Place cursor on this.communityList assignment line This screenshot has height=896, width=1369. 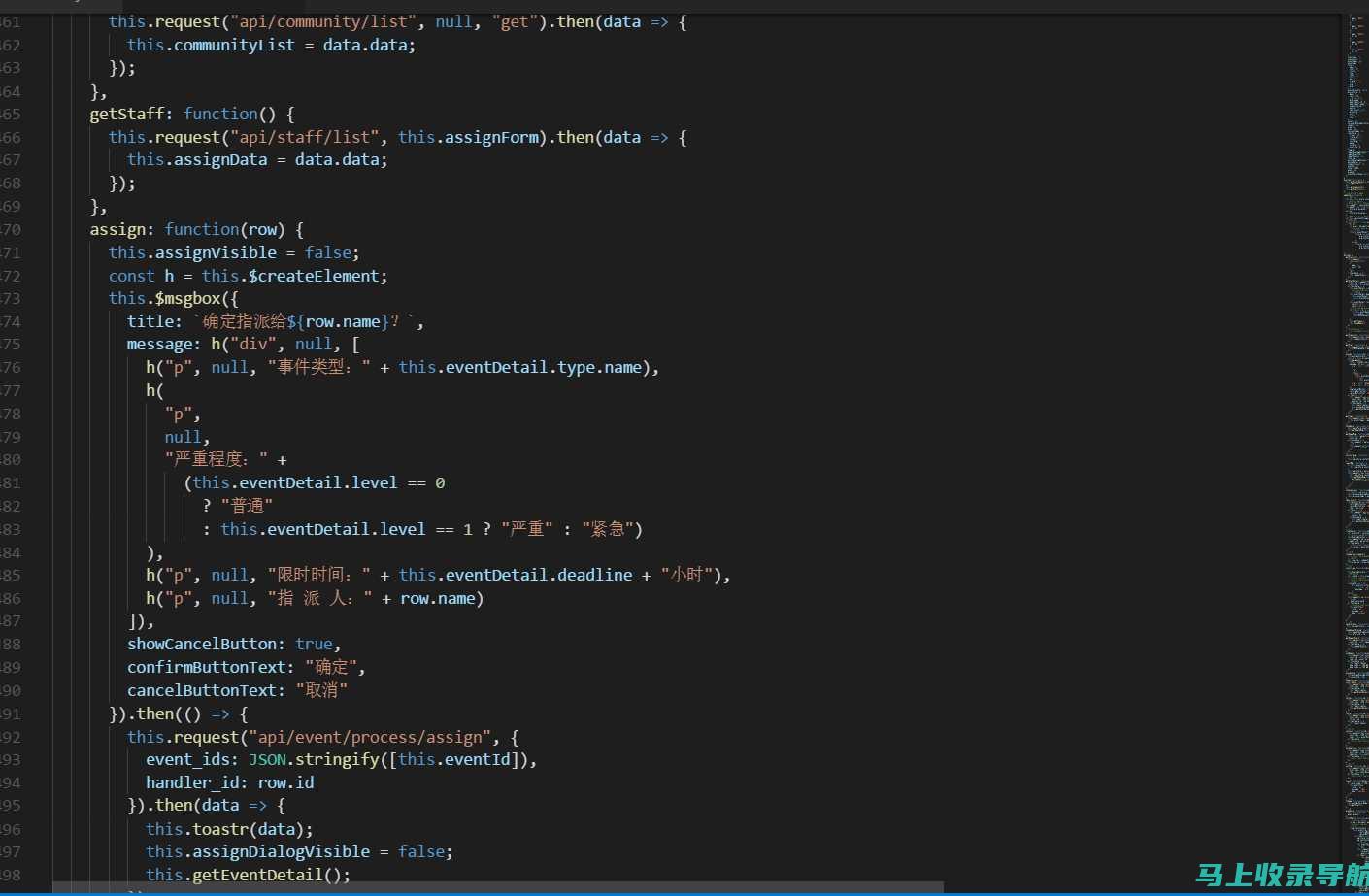[271, 45]
